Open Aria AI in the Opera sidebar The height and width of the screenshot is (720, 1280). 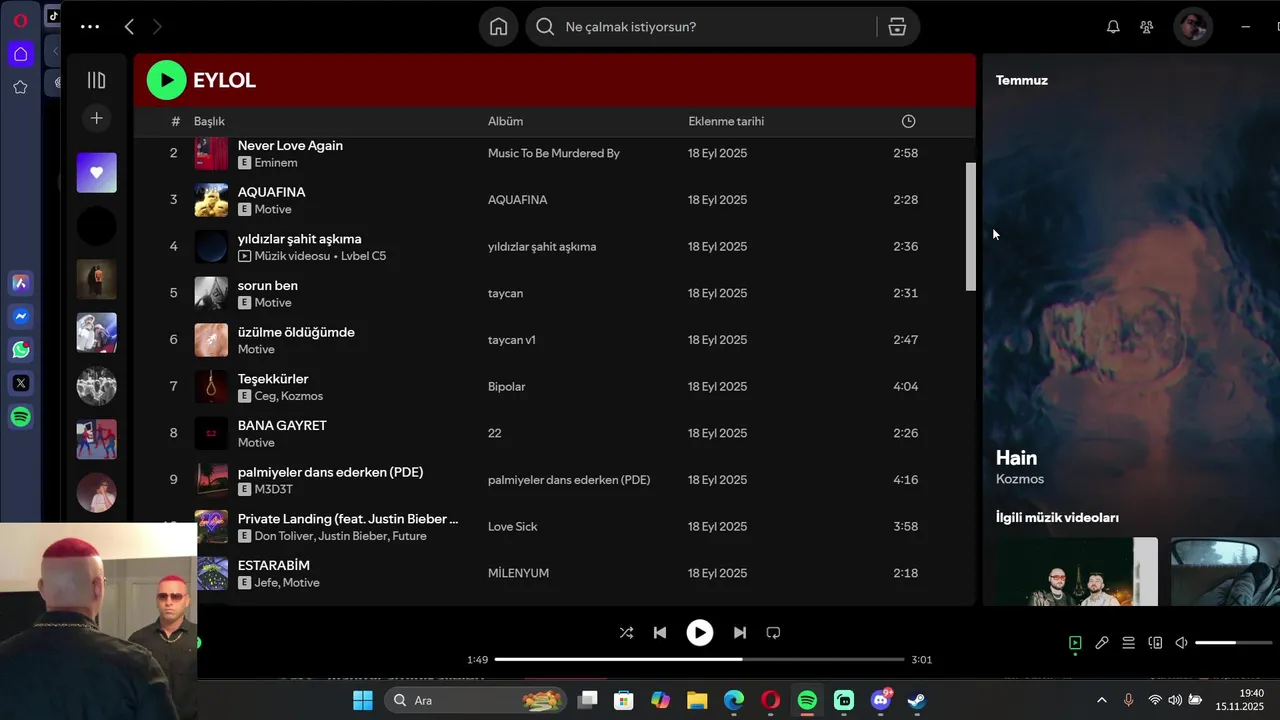coord(20,283)
